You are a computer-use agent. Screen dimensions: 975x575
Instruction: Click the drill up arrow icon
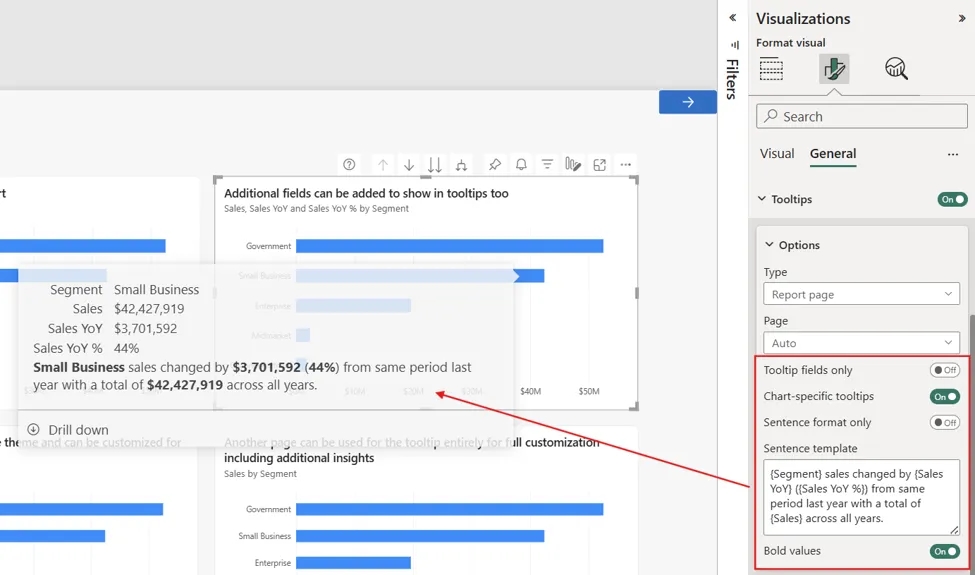pos(382,165)
